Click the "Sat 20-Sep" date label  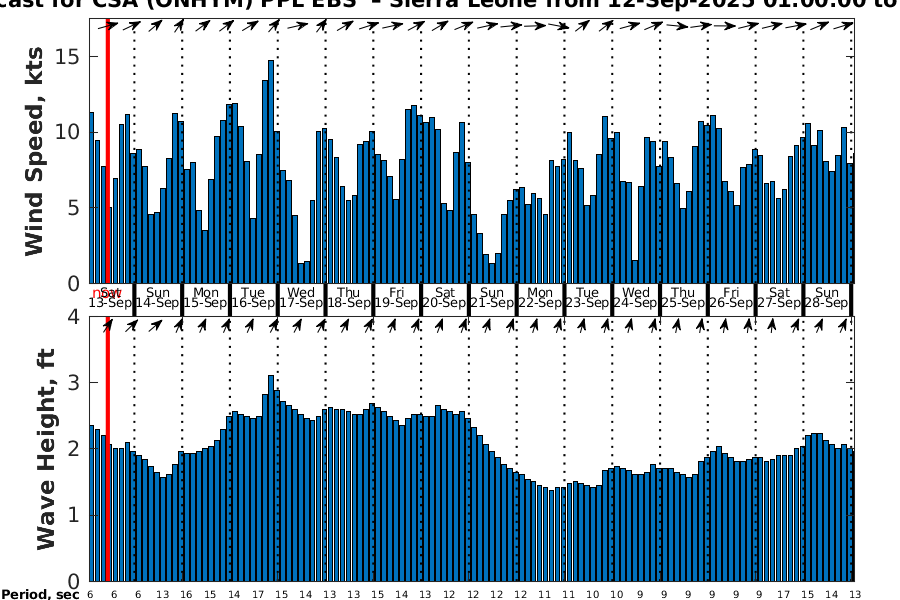click(445, 297)
